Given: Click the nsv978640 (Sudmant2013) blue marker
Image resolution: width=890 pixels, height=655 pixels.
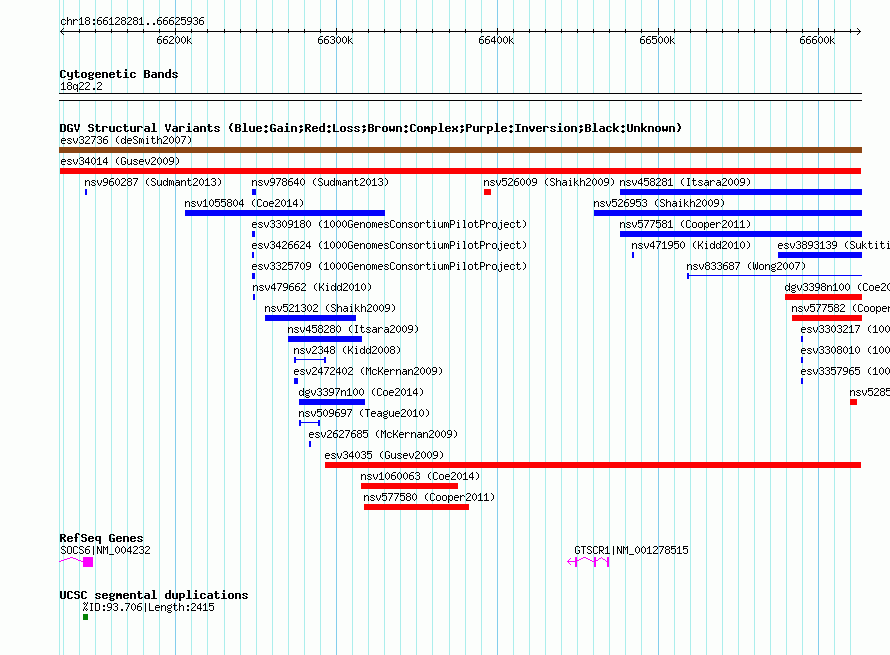Looking at the screenshot, I should [x=254, y=192].
